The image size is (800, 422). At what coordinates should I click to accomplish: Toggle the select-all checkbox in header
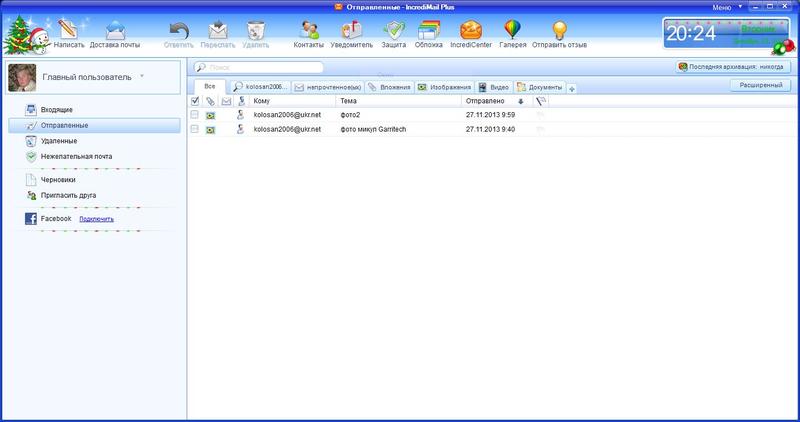pos(195,101)
